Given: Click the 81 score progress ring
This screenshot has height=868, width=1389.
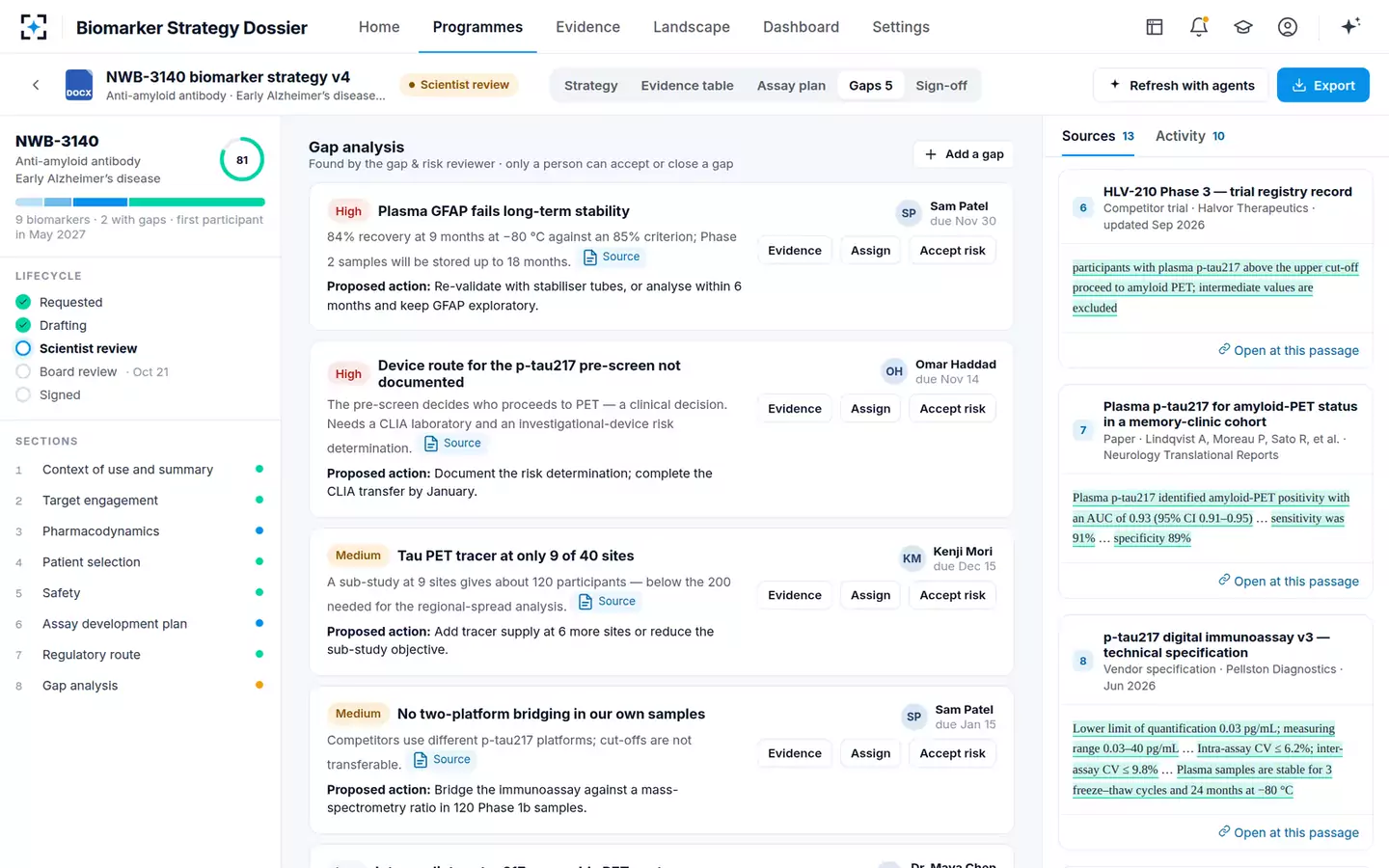Looking at the screenshot, I should (x=242, y=160).
